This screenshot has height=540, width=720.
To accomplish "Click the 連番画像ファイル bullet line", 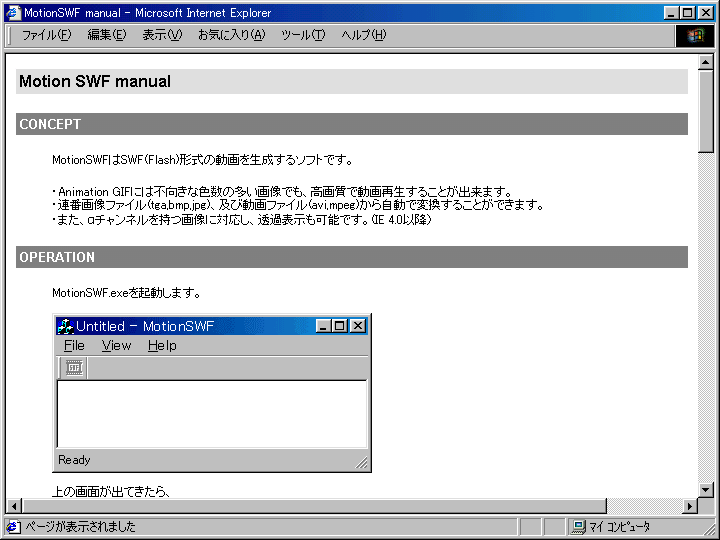I will pyautogui.click(x=298, y=205).
